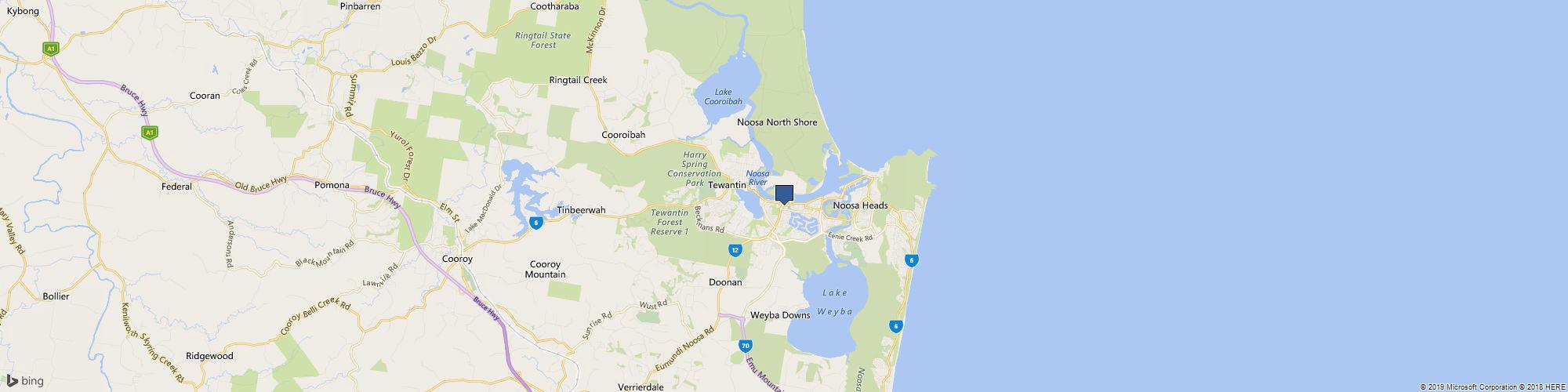Click the Tewantin town label
The image size is (1568, 392).
726,185
